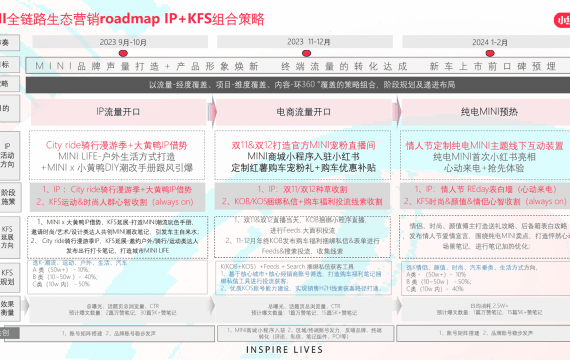Click the stage line 1、IP：情人节 REday表白墙
Image resolution: width=570 pixels, height=360 pixels.
pyautogui.click(x=486, y=189)
